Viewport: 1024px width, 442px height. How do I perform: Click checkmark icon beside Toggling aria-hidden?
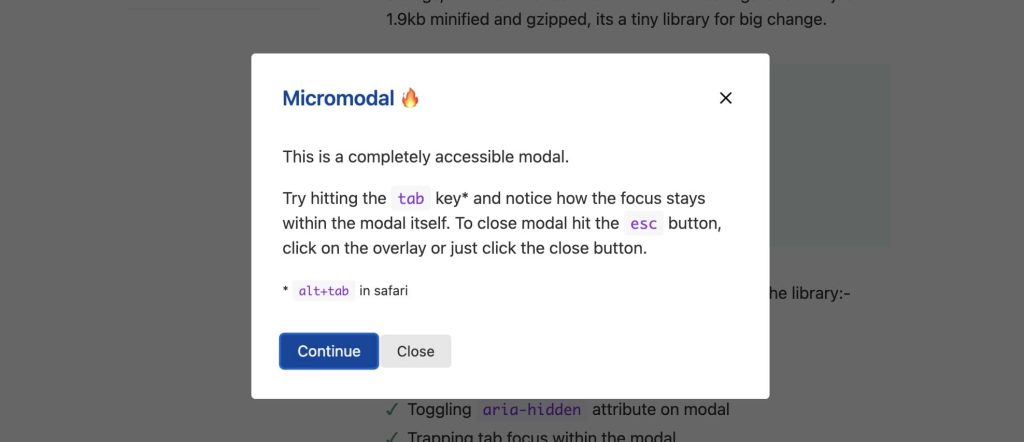[x=392, y=410]
